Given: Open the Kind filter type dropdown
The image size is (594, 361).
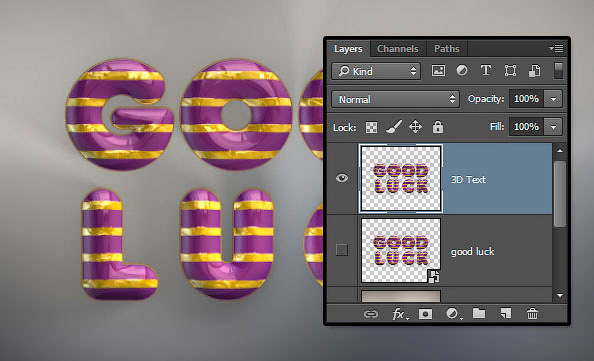Looking at the screenshot, I should [376, 71].
